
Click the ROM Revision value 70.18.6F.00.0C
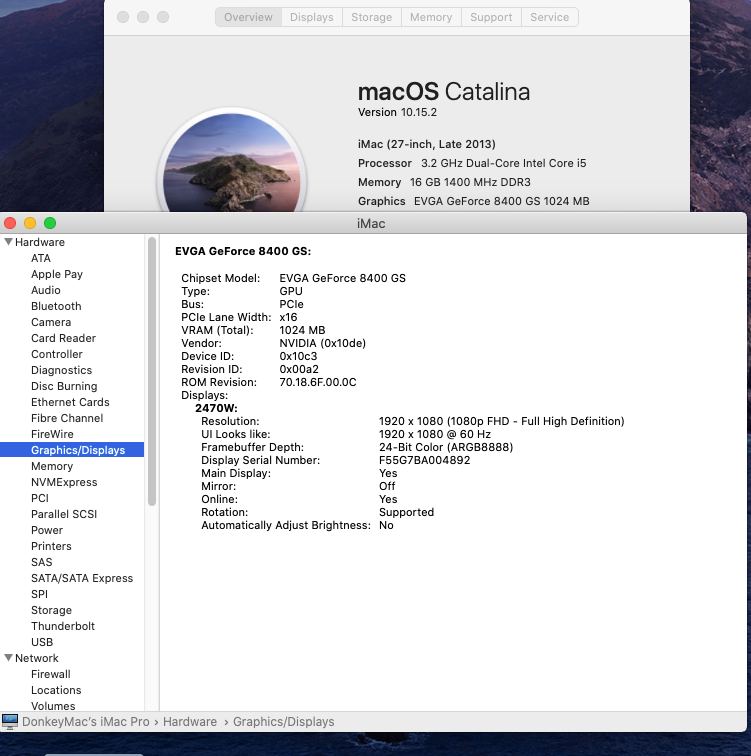click(318, 382)
